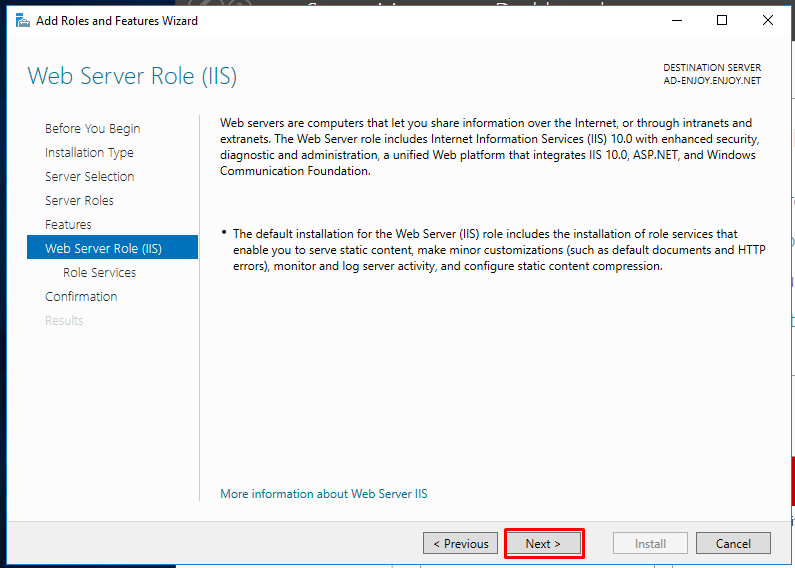
Task: Open the Installation Type step
Action: [89, 153]
